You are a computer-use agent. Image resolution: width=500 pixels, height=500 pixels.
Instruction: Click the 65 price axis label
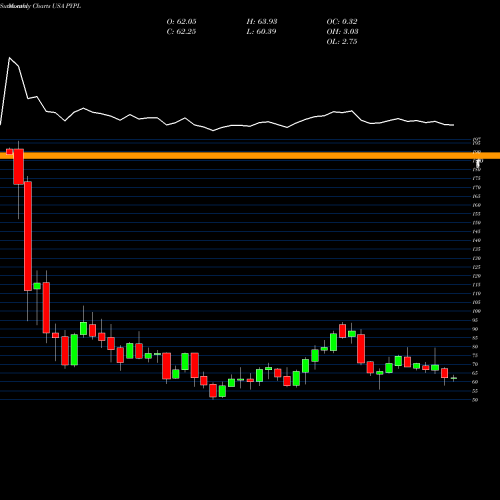pos(475,373)
